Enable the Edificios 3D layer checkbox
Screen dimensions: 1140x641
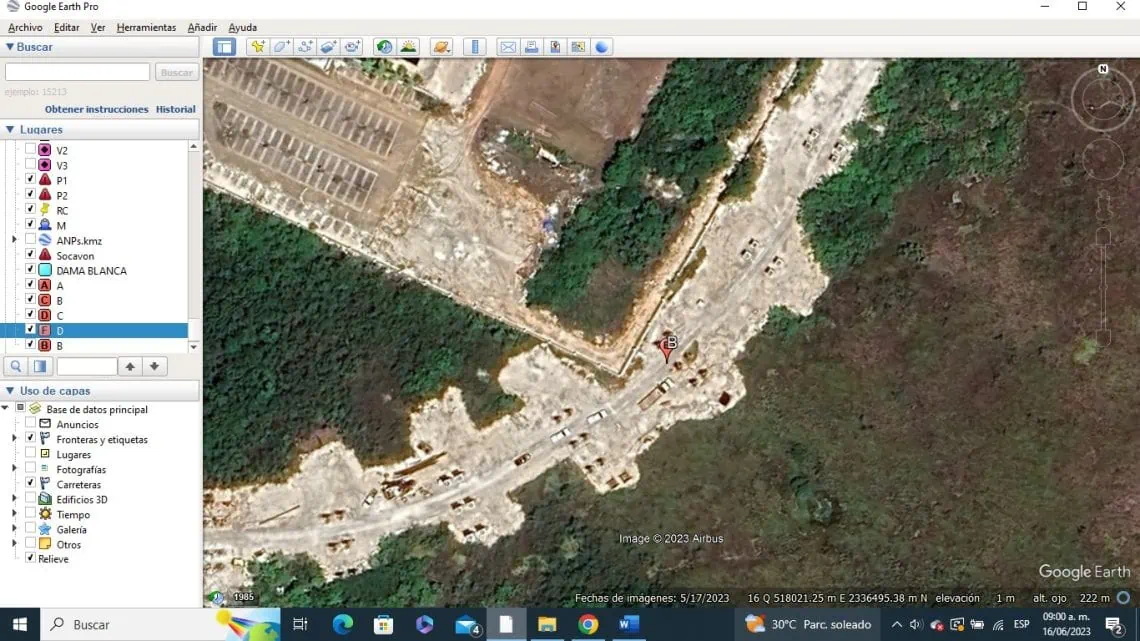(30, 499)
